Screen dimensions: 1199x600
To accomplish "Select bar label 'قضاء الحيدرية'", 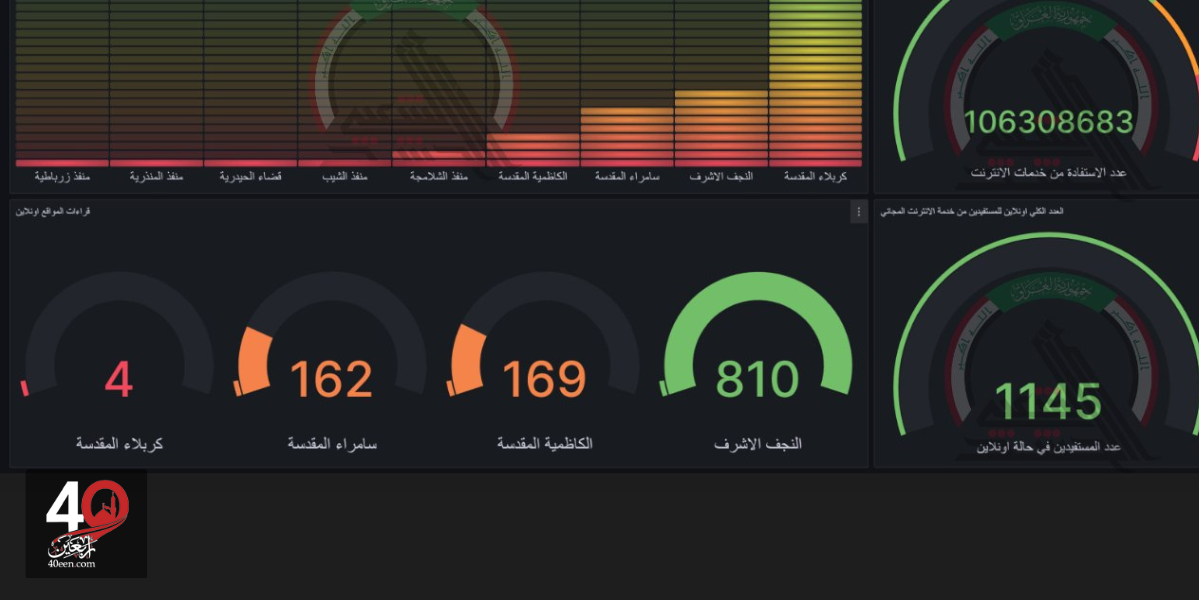I will pos(250,177).
